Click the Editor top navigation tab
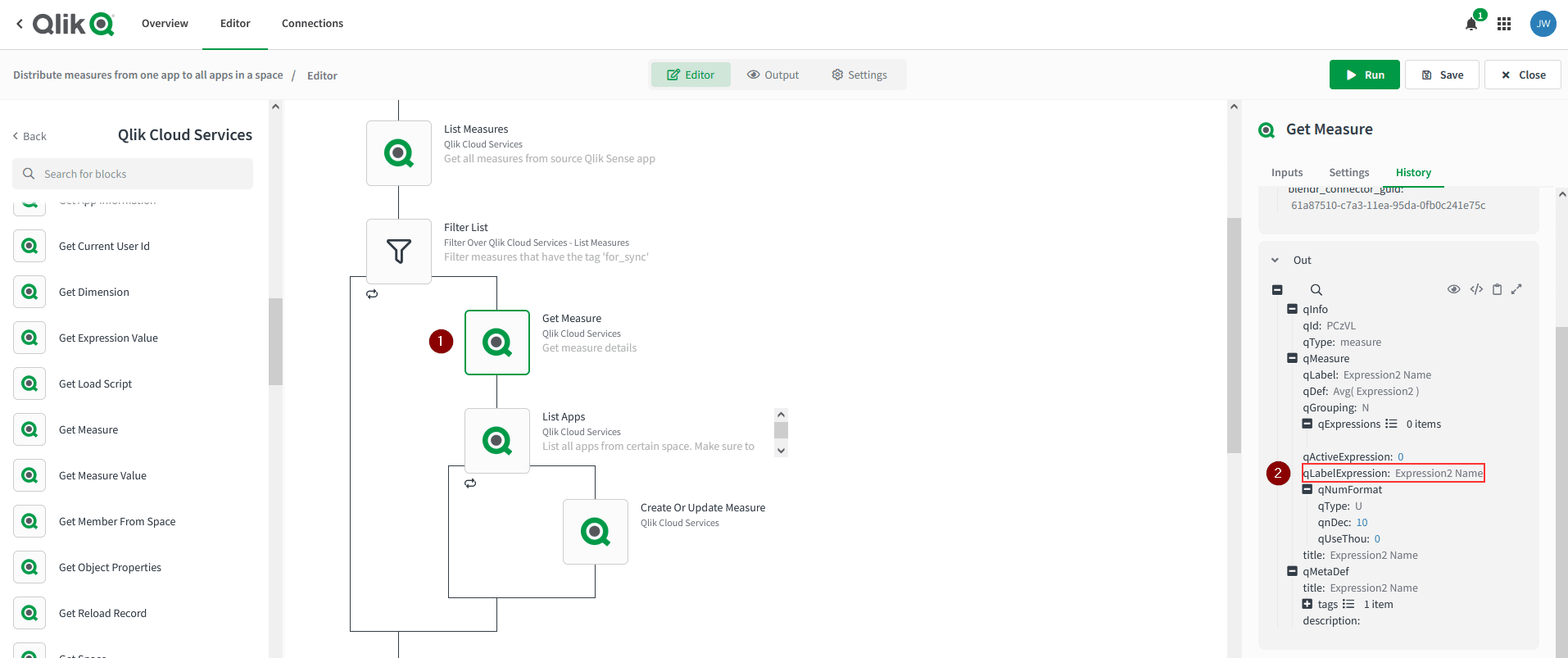Viewport: 1568px width, 658px height. coord(235,24)
